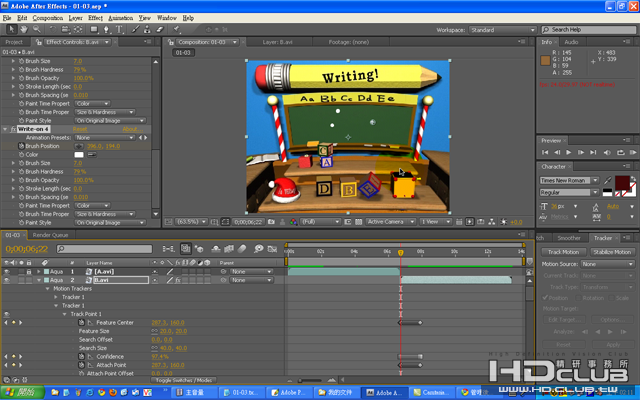Click the Search Help input field

(589, 30)
